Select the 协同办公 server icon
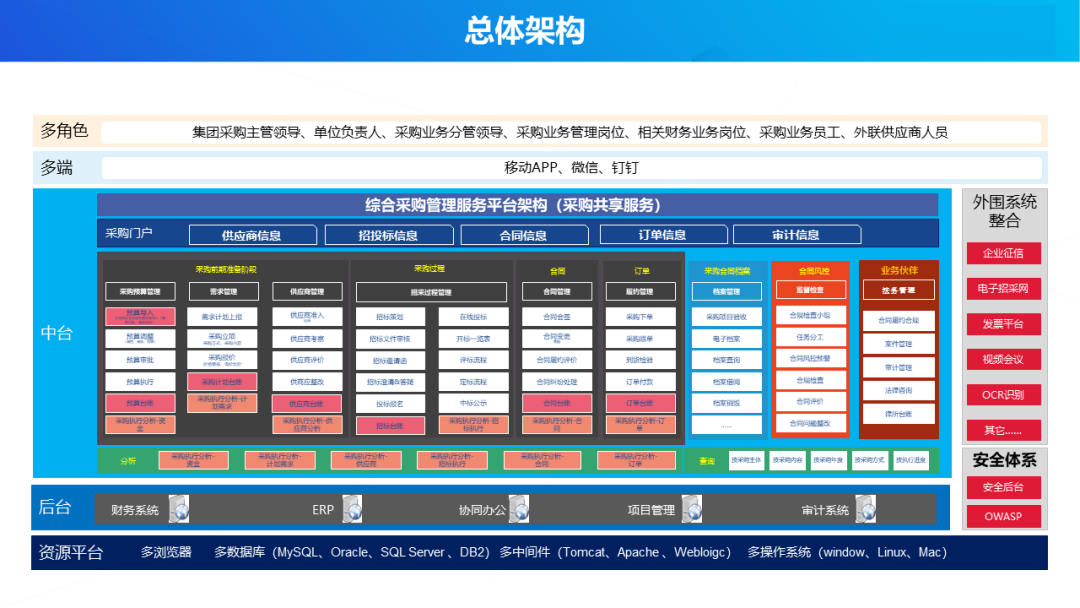Image resolution: width=1080 pixels, height=608 pixels. click(518, 509)
